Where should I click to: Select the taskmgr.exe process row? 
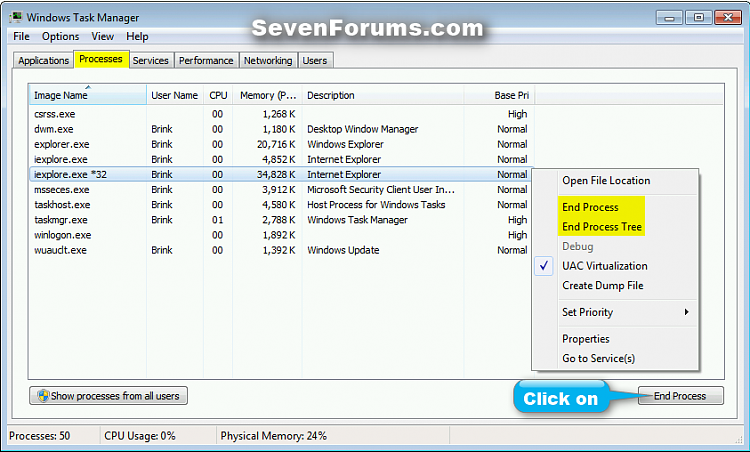pyautogui.click(x=281, y=220)
